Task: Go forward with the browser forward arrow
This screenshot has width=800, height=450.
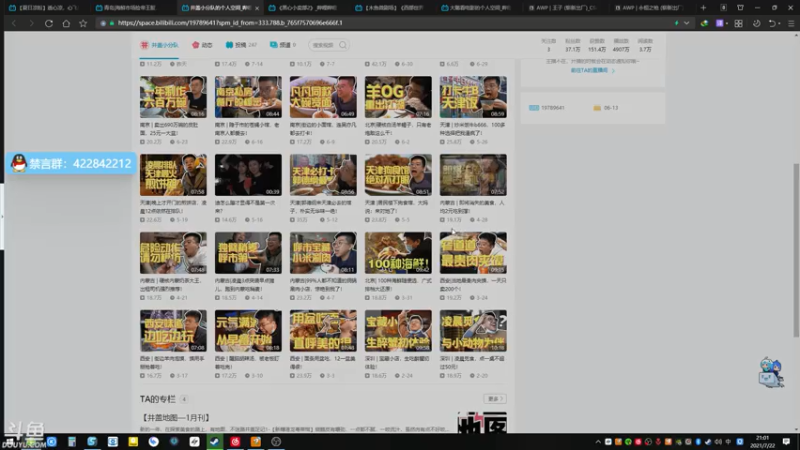Action: (x=31, y=23)
